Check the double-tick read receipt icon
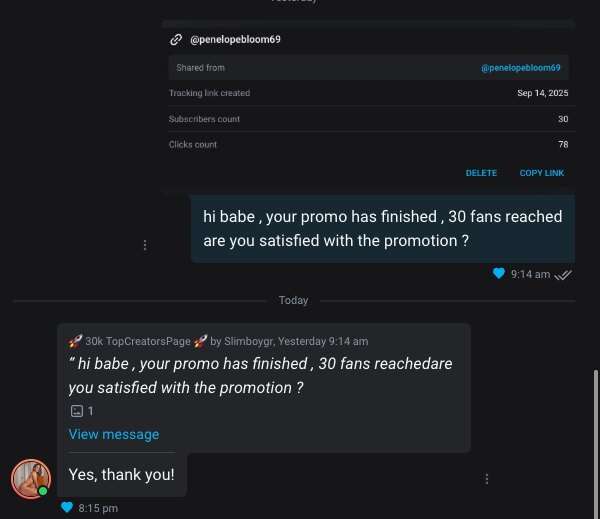This screenshot has height=519, width=600. tap(563, 275)
